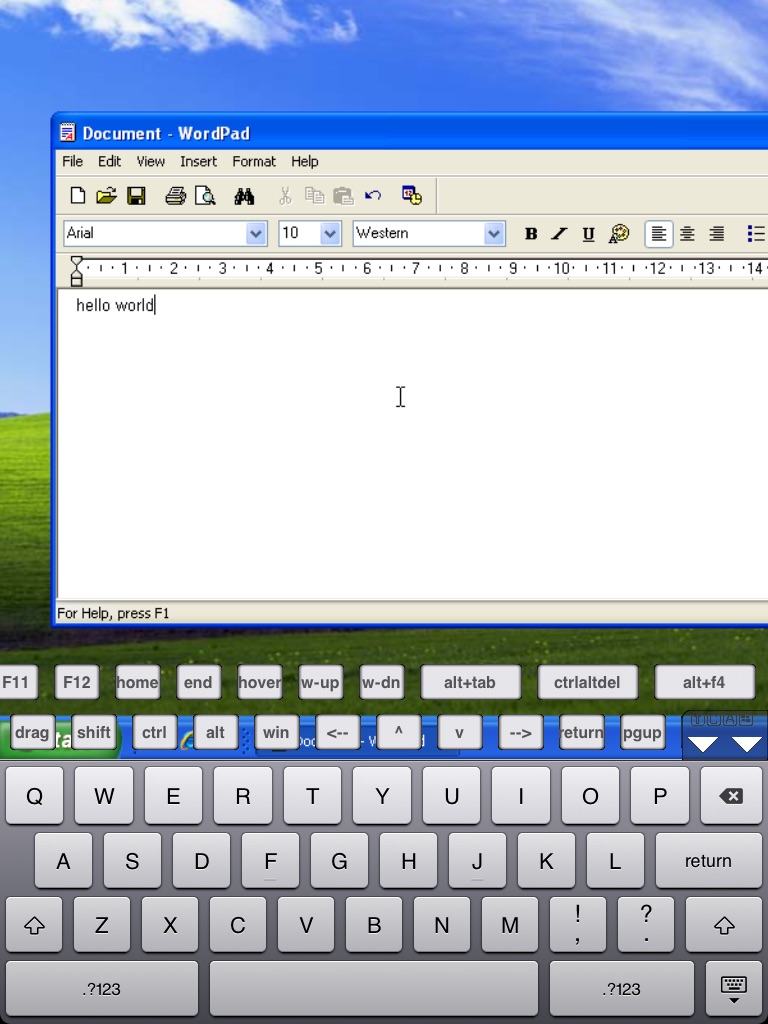Open the Format menu

pyautogui.click(x=254, y=161)
